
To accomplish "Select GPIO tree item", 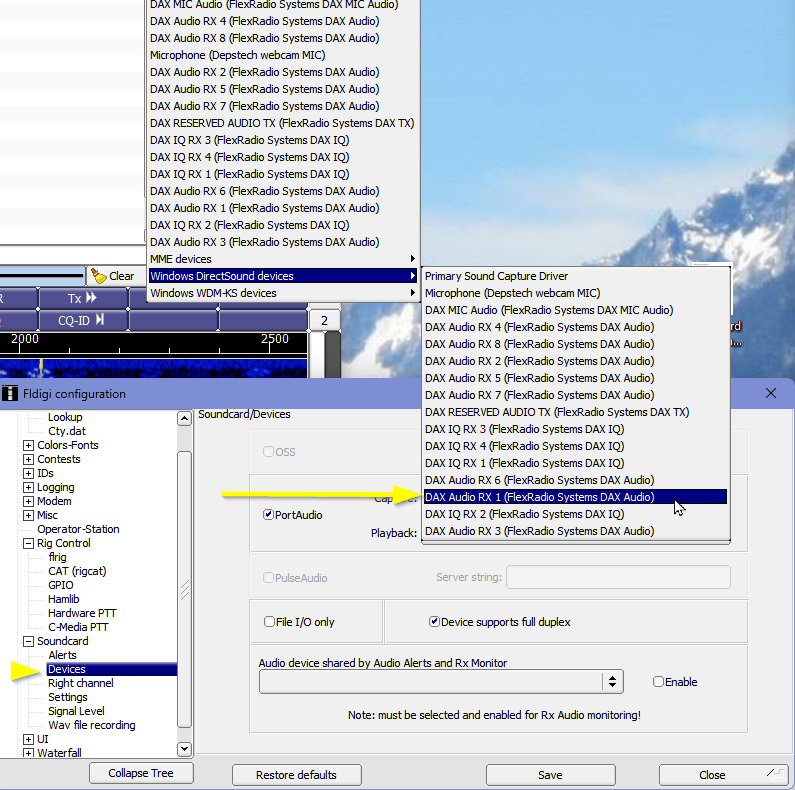I will click(x=61, y=585).
